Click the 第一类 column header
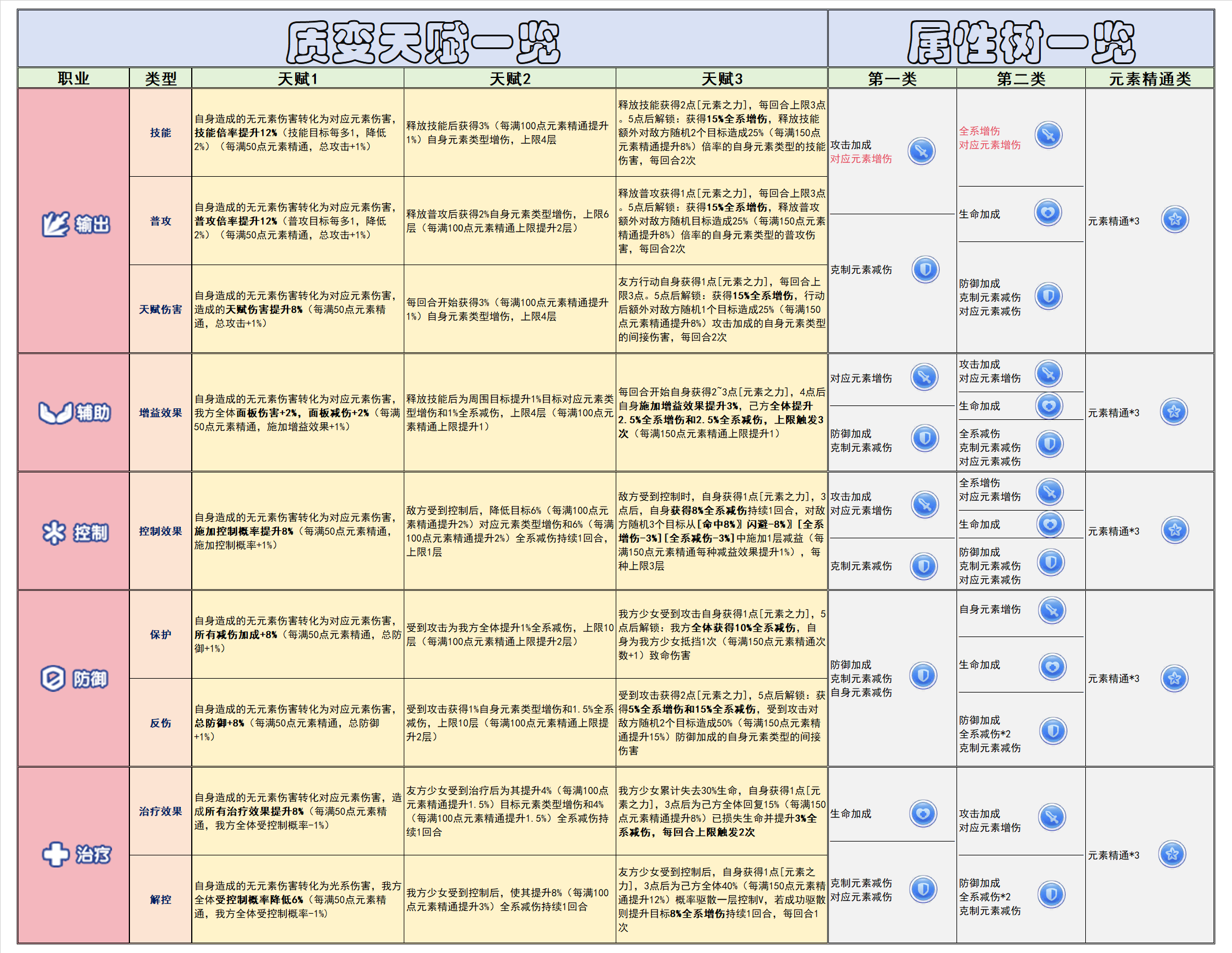 tap(892, 79)
